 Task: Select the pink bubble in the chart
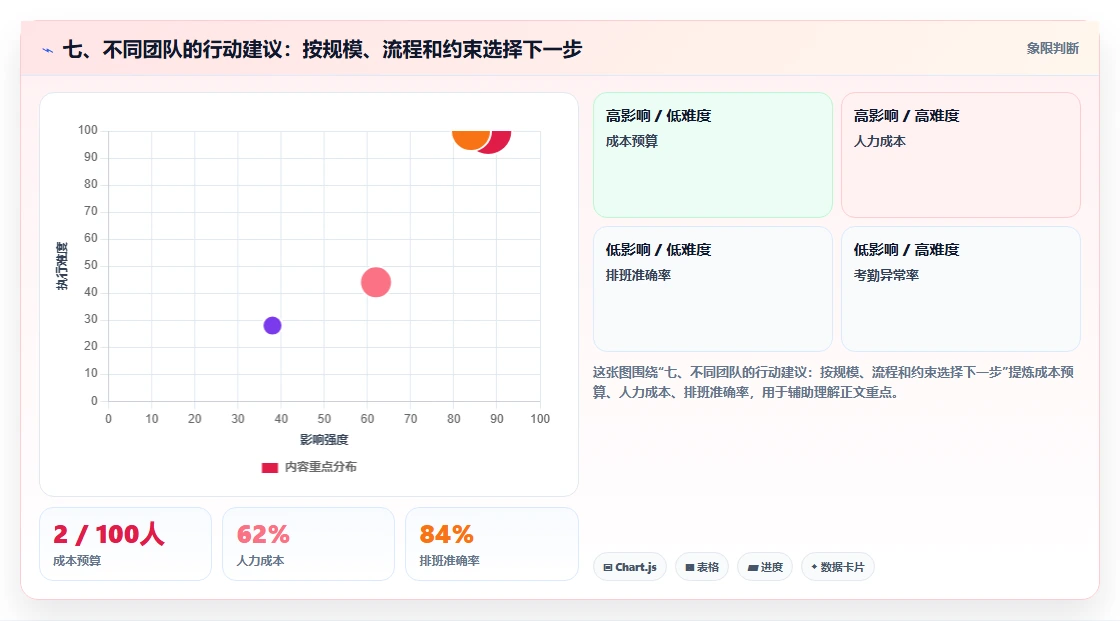point(376,282)
